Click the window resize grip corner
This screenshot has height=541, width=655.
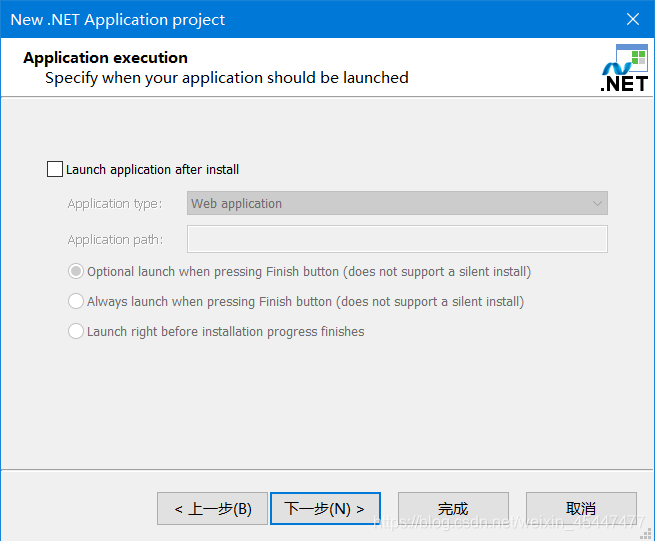[x=646, y=533]
